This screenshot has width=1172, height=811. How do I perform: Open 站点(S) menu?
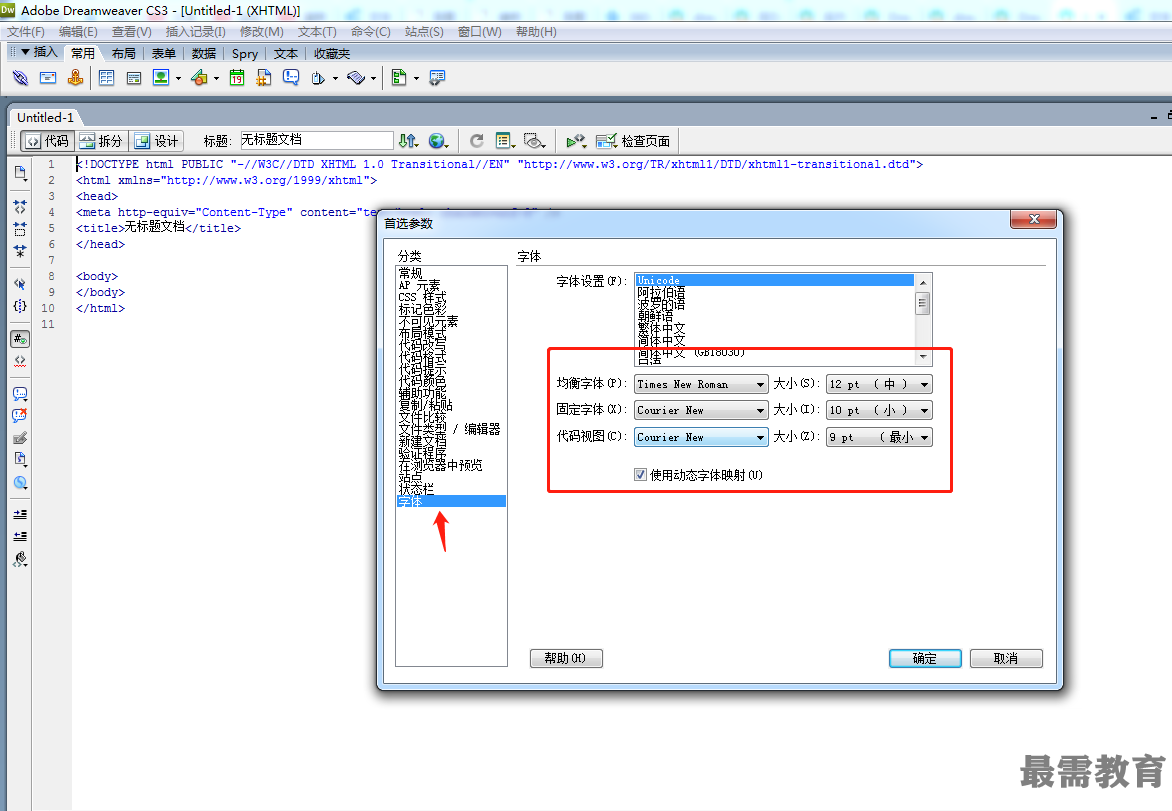(x=424, y=31)
